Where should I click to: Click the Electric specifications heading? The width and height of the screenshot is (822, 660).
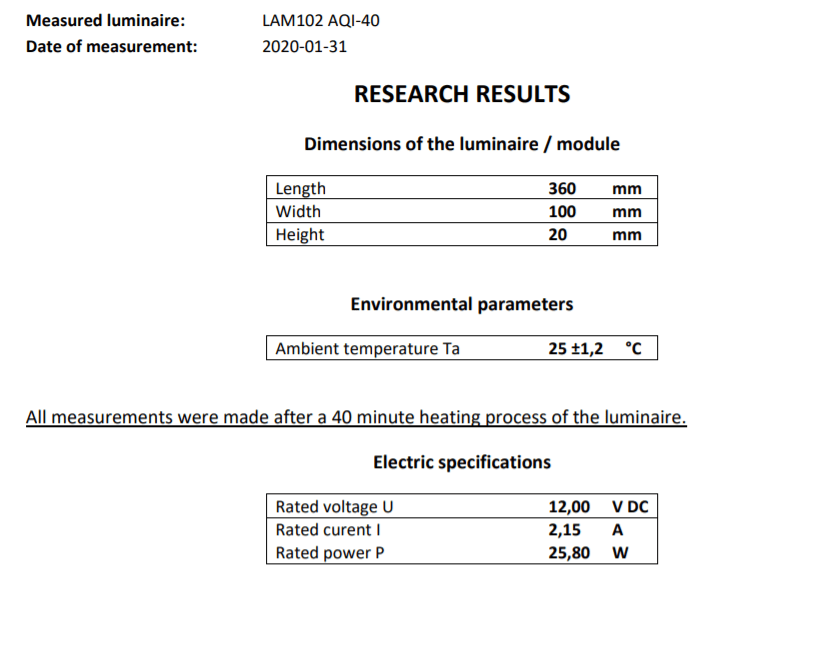click(462, 462)
